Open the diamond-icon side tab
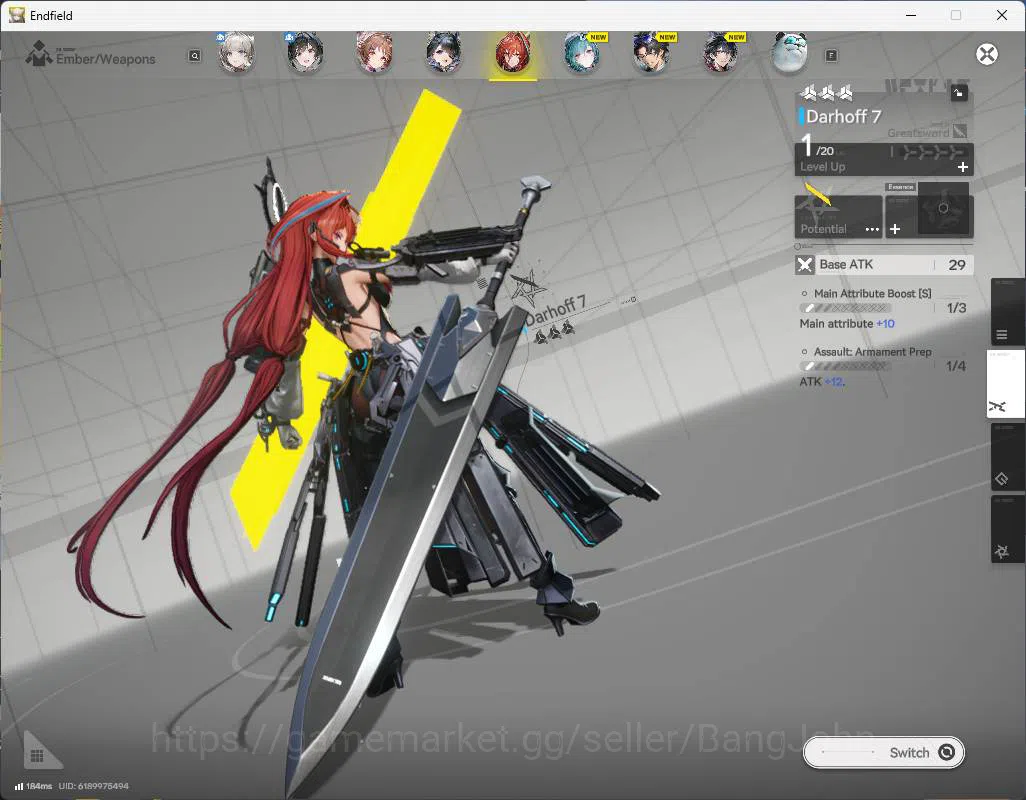 click(1007, 457)
